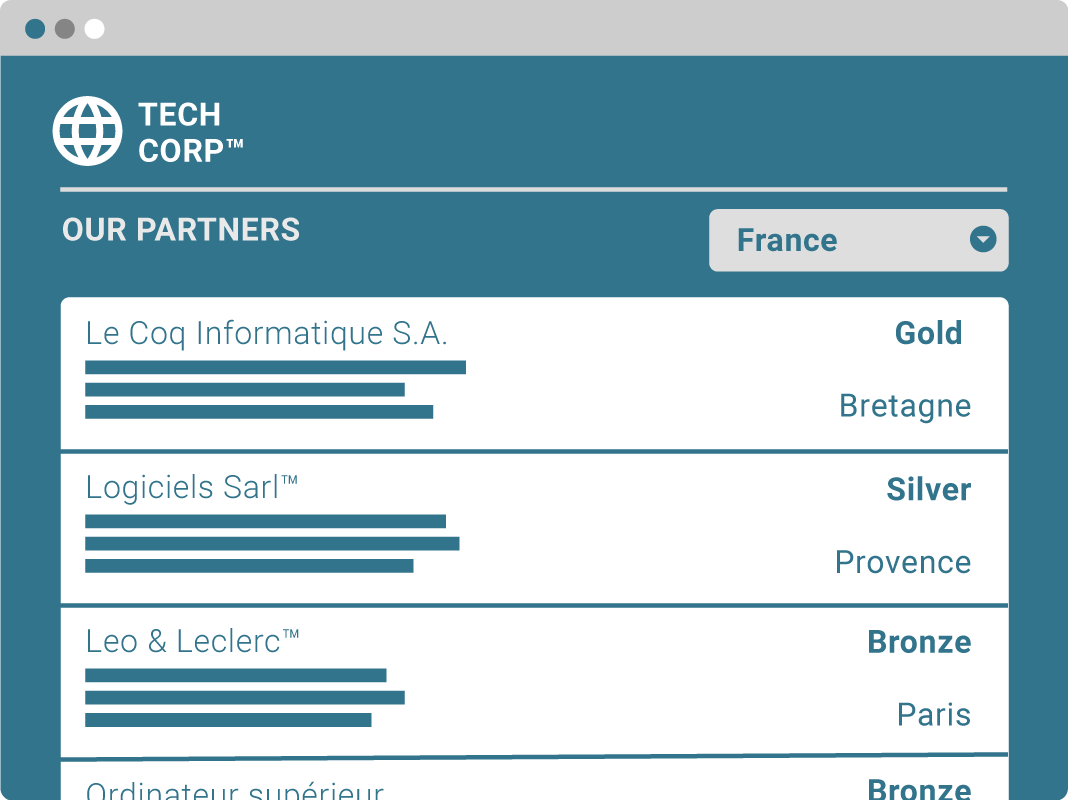Click the Silver tier label
Image resolution: width=1068 pixels, height=800 pixels.
pos(928,489)
